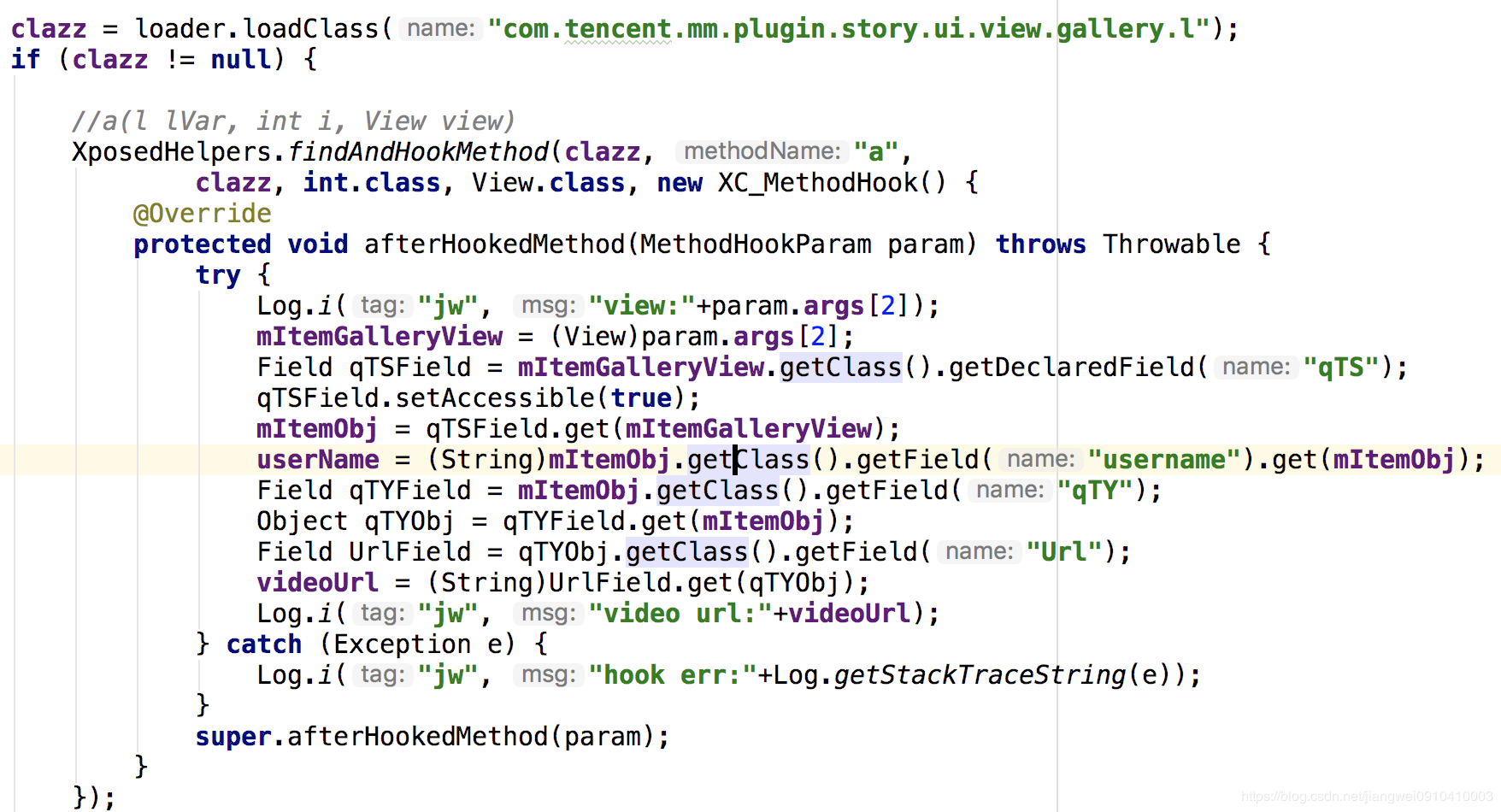Click "Throwable" exception type
Image resolution: width=1501 pixels, height=812 pixels.
[x=1171, y=244]
